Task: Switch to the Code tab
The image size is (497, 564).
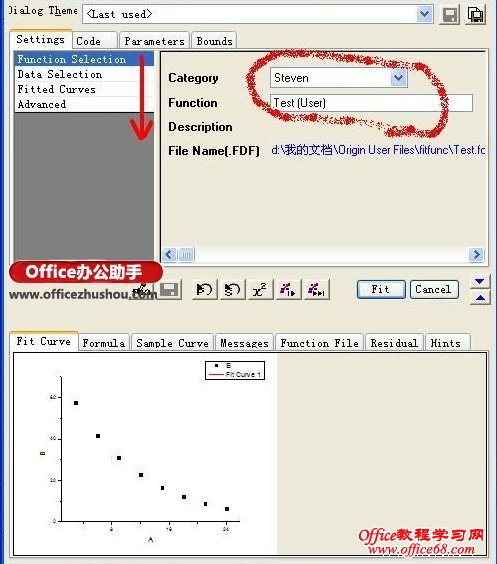Action: (95, 41)
